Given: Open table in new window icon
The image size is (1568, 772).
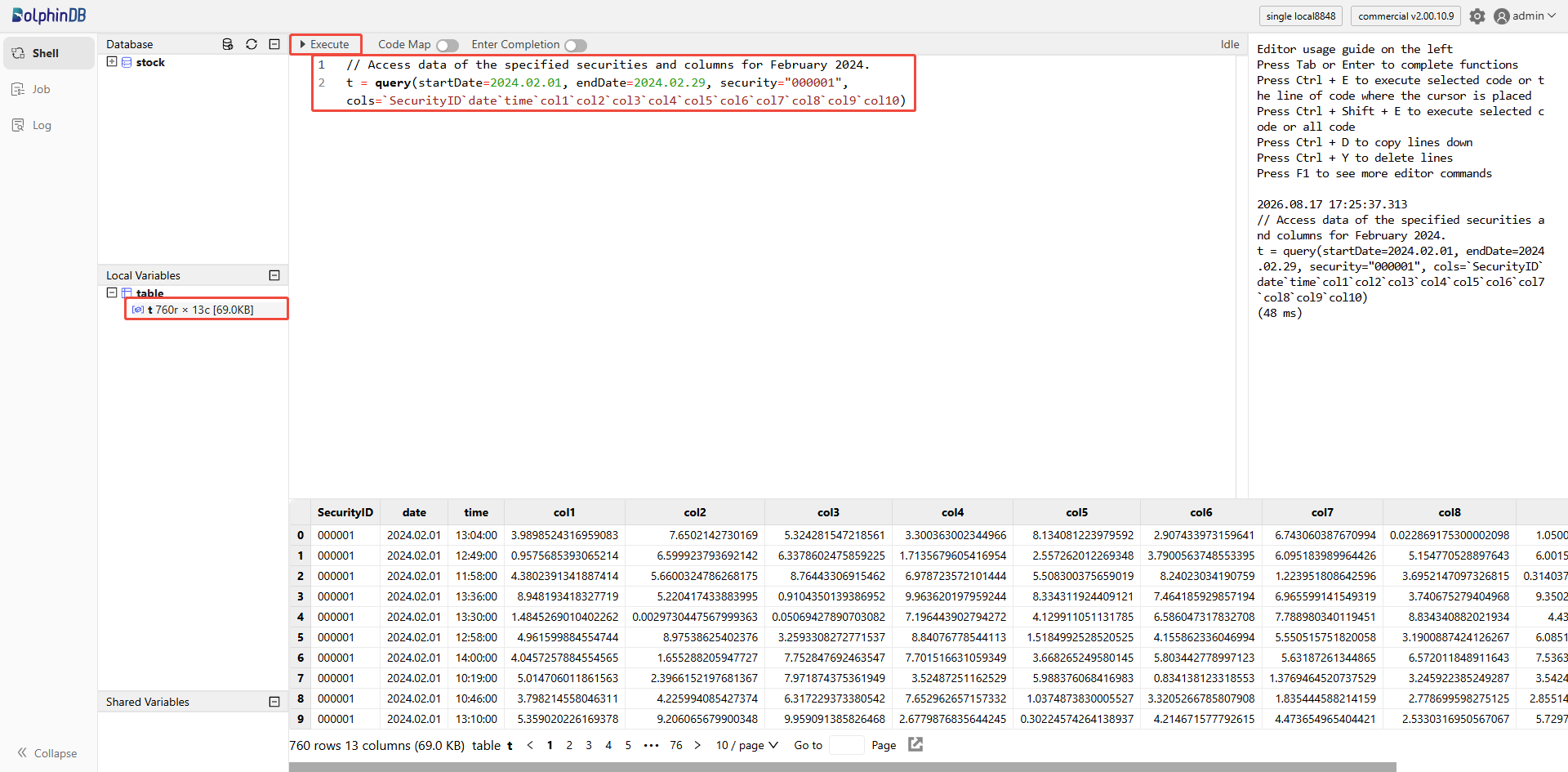Looking at the screenshot, I should (x=915, y=744).
